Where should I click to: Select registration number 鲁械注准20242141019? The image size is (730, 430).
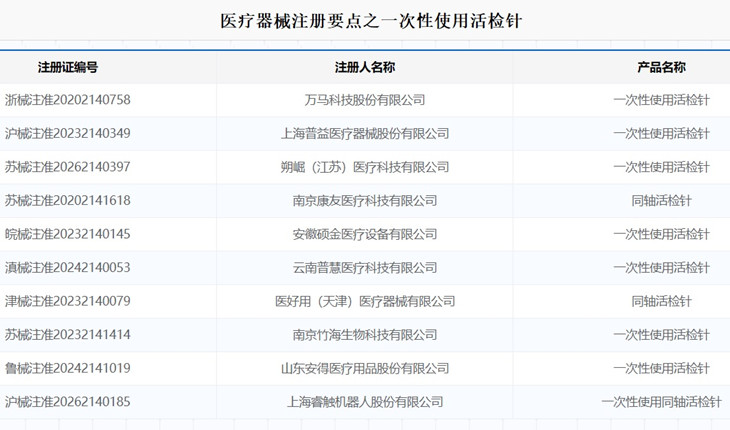click(68, 368)
